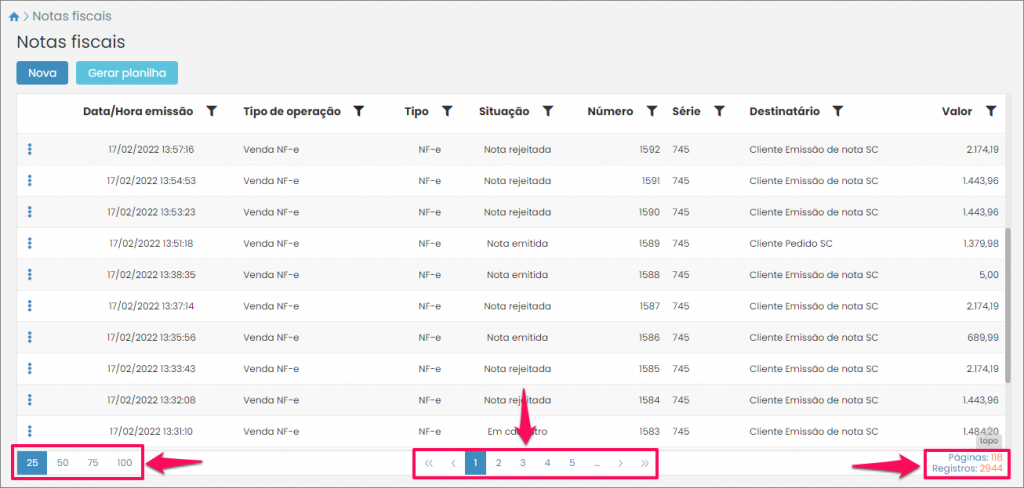Go to page 3
1024x488 pixels.
522,463
